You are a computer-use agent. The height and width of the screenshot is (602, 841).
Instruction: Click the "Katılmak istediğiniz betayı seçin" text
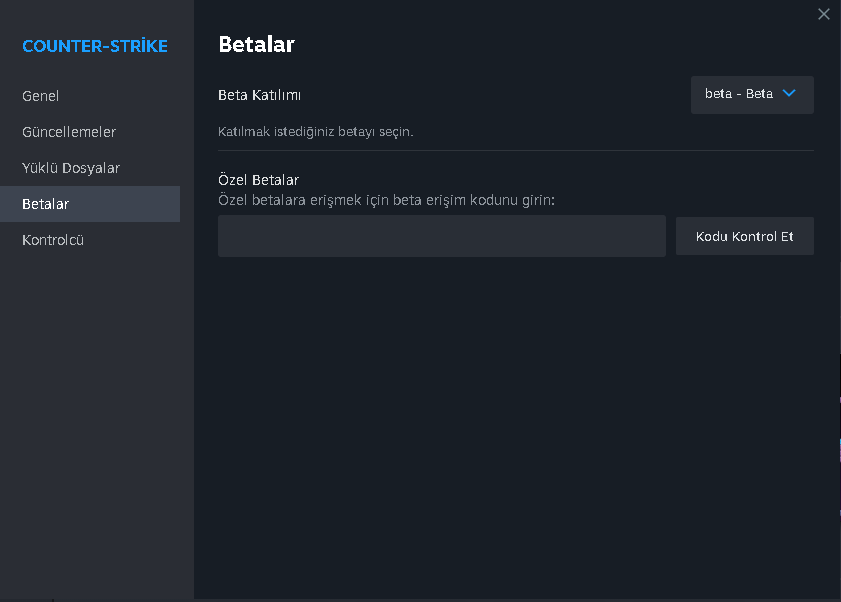pos(315,131)
